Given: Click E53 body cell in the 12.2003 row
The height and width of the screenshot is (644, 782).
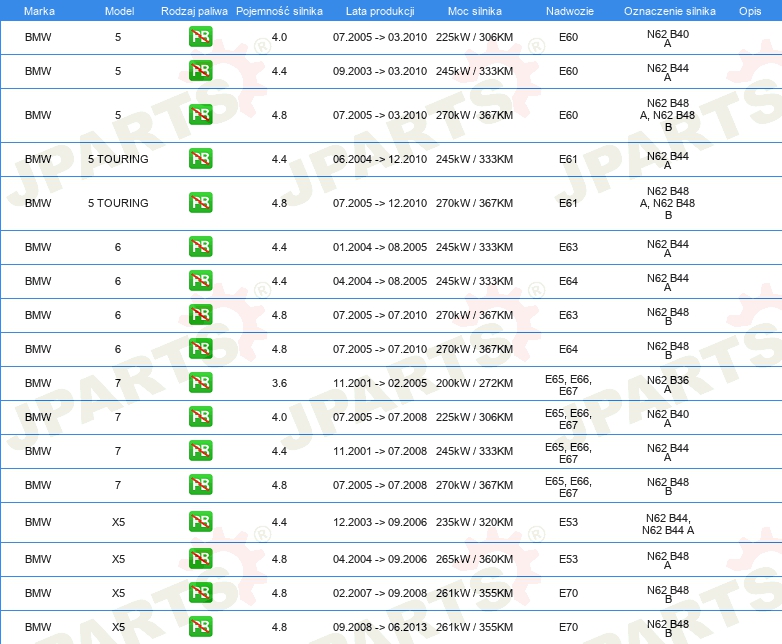Looking at the screenshot, I should coord(568,522).
